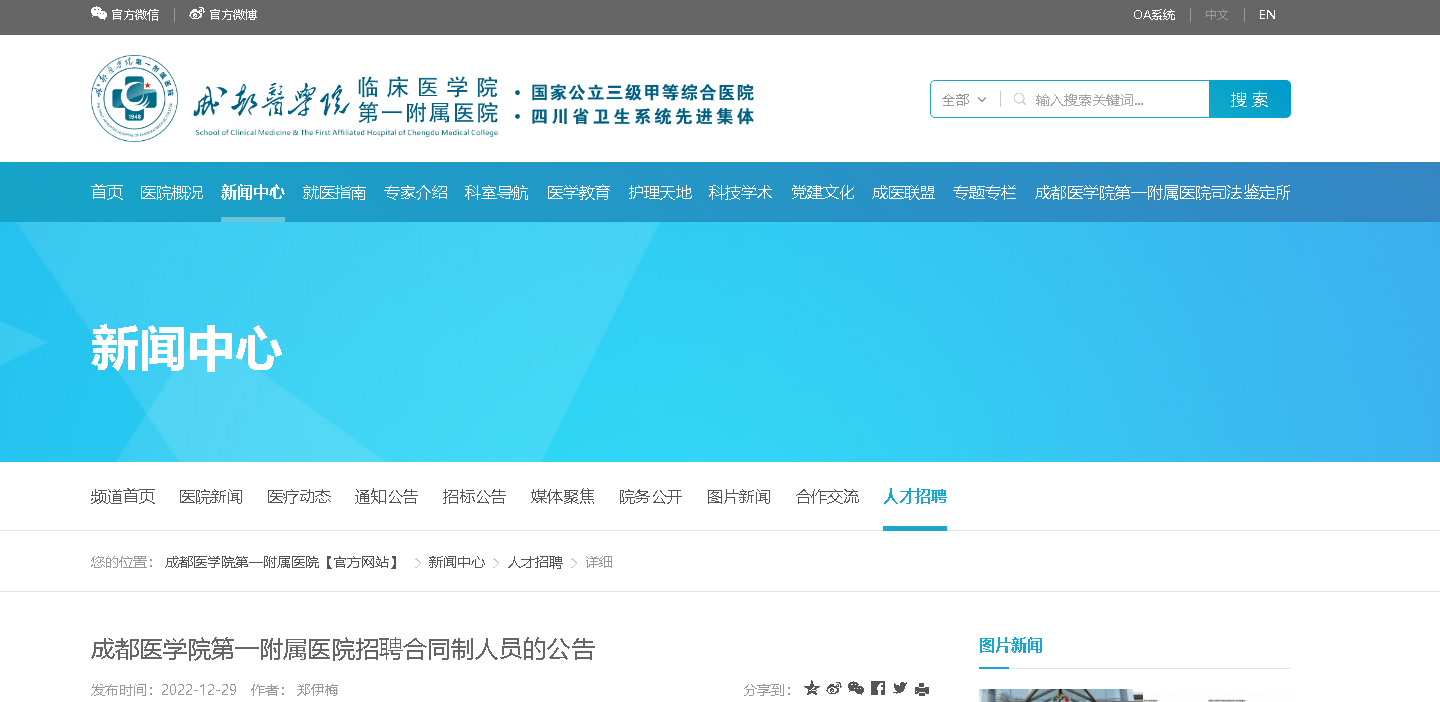Share article via WeChat icon

click(x=856, y=688)
